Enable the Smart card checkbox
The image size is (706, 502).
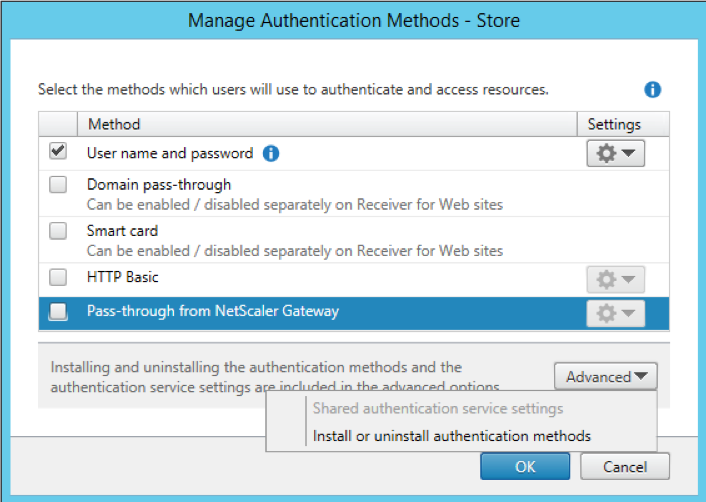coord(58,231)
